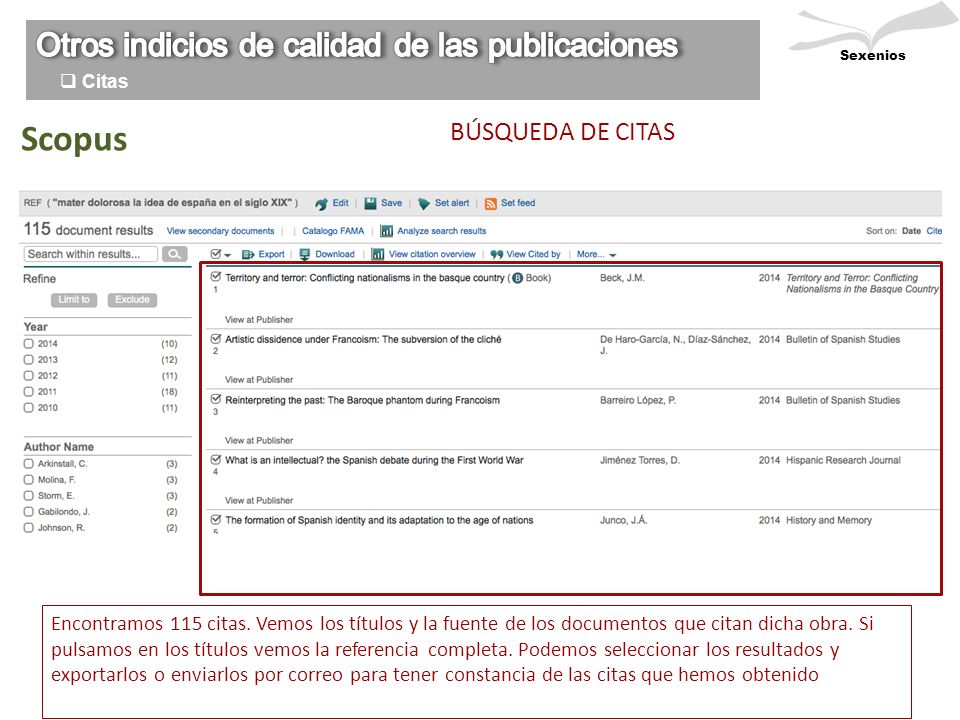Uncheck the formation of Spanish identity checkbox
This screenshot has width=960, height=720.
click(216, 519)
